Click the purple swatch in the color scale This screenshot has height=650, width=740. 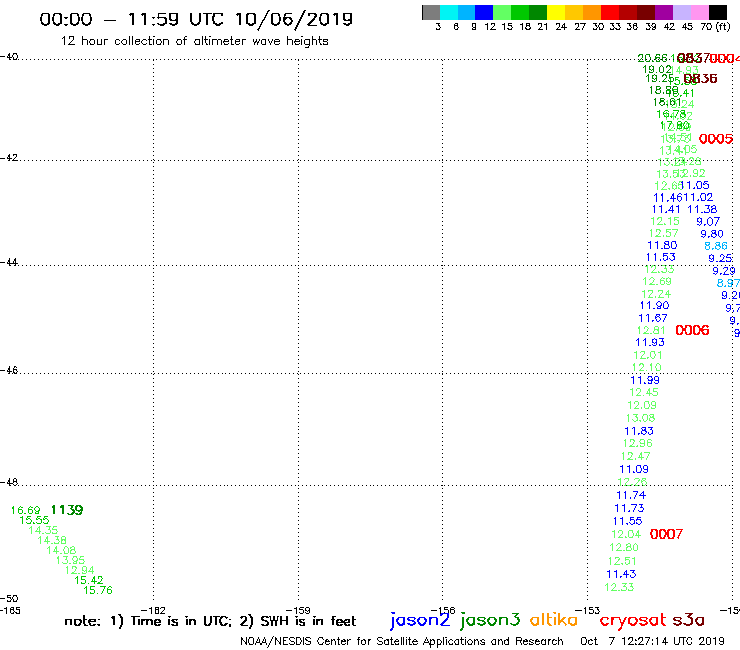click(664, 12)
